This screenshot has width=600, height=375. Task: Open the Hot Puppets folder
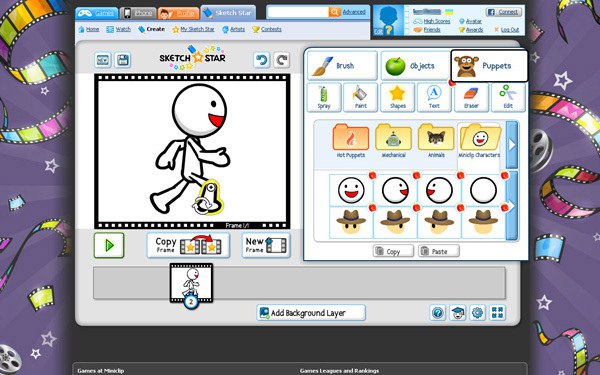[351, 141]
